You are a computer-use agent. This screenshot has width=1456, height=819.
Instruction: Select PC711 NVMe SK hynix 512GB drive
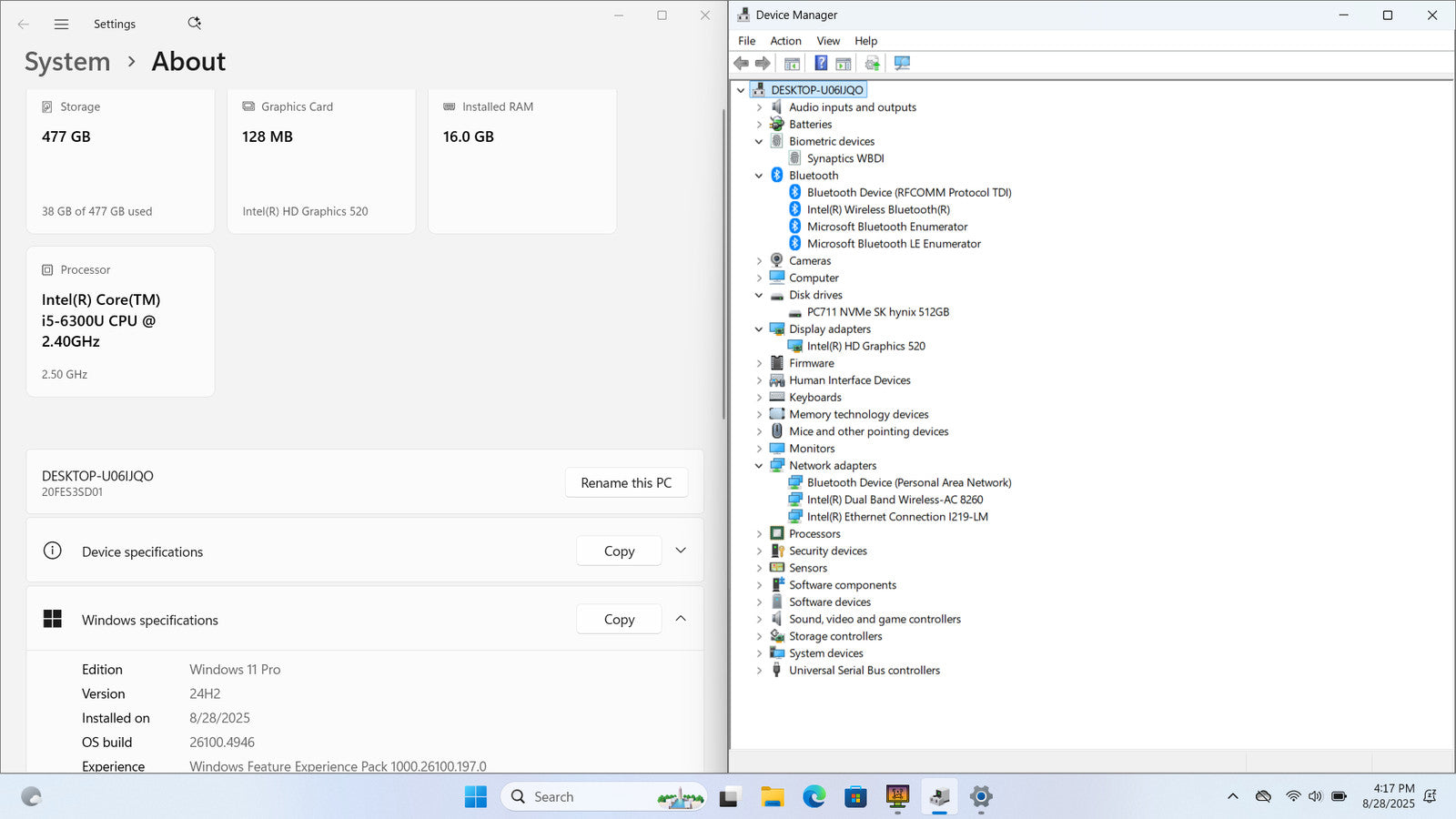[x=877, y=312]
